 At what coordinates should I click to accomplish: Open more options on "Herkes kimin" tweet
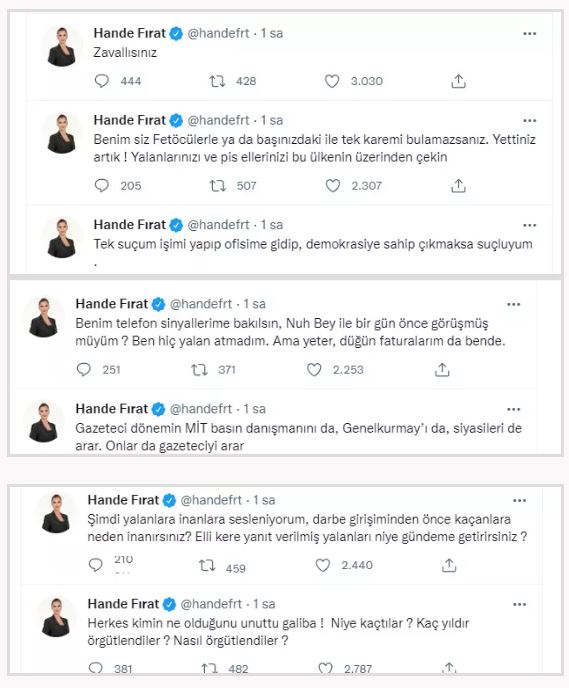(519, 605)
